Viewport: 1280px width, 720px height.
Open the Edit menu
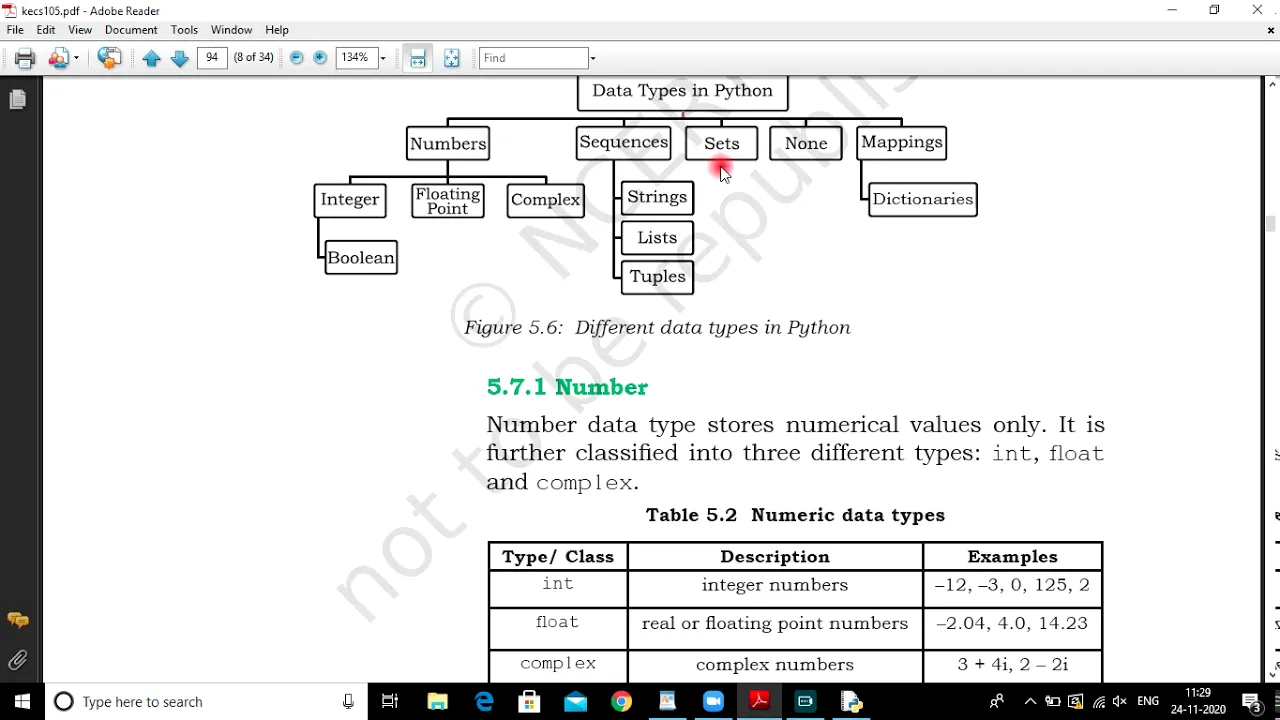pos(46,30)
